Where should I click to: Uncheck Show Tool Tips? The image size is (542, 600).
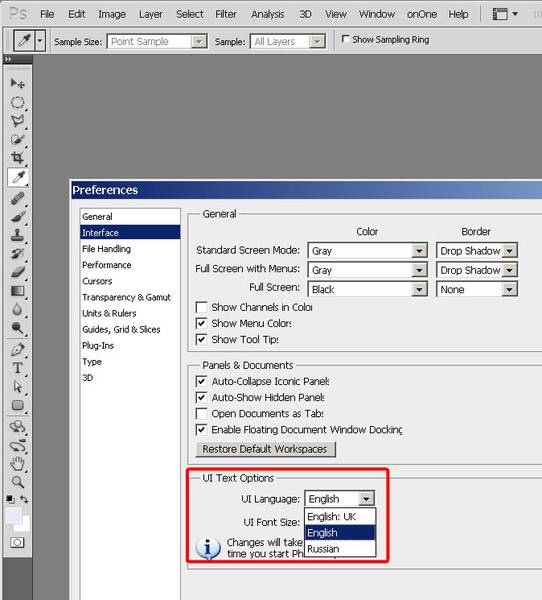point(201,339)
